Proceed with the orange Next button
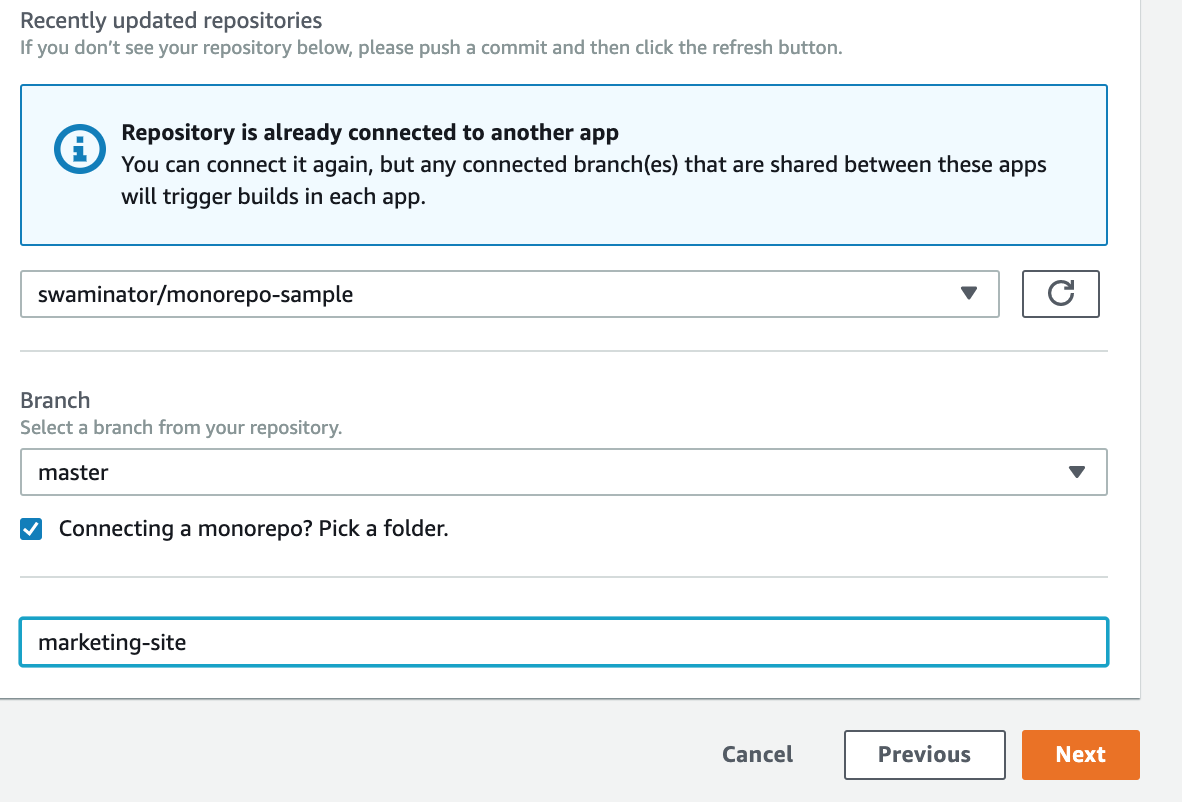1182x802 pixels. [x=1080, y=754]
